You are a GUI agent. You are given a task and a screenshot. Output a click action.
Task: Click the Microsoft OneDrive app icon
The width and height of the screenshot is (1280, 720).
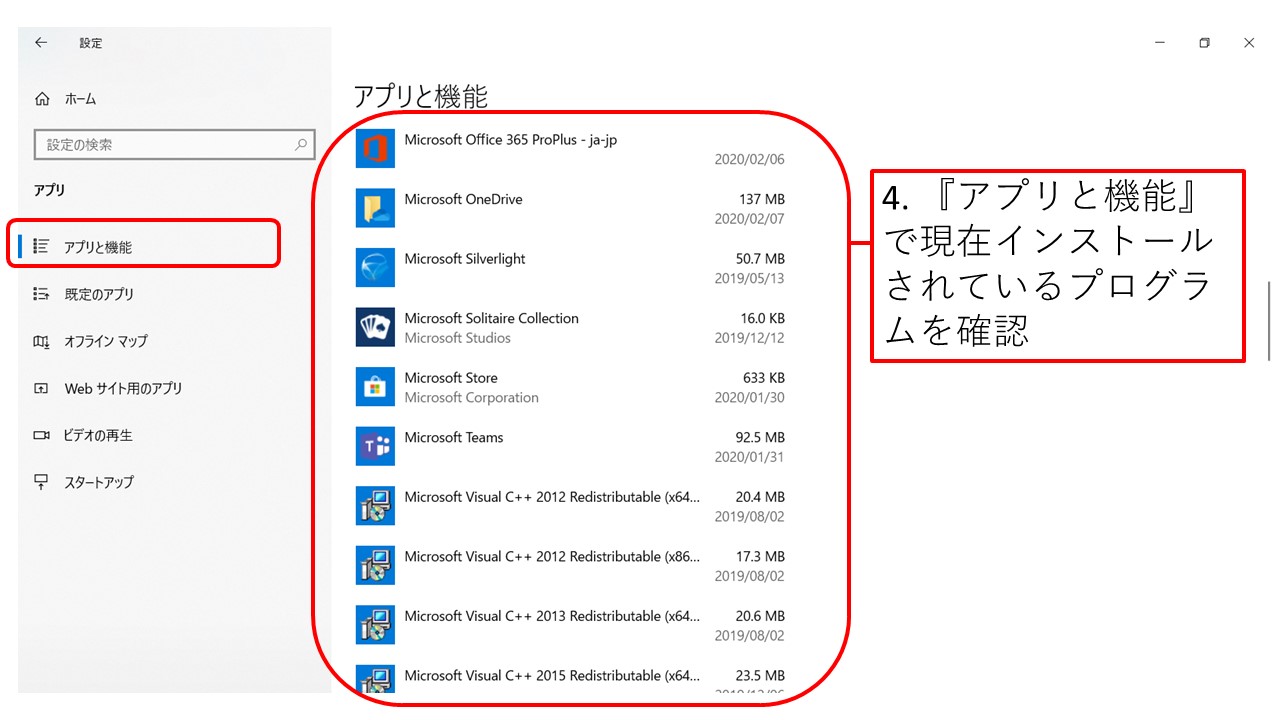tap(375, 208)
